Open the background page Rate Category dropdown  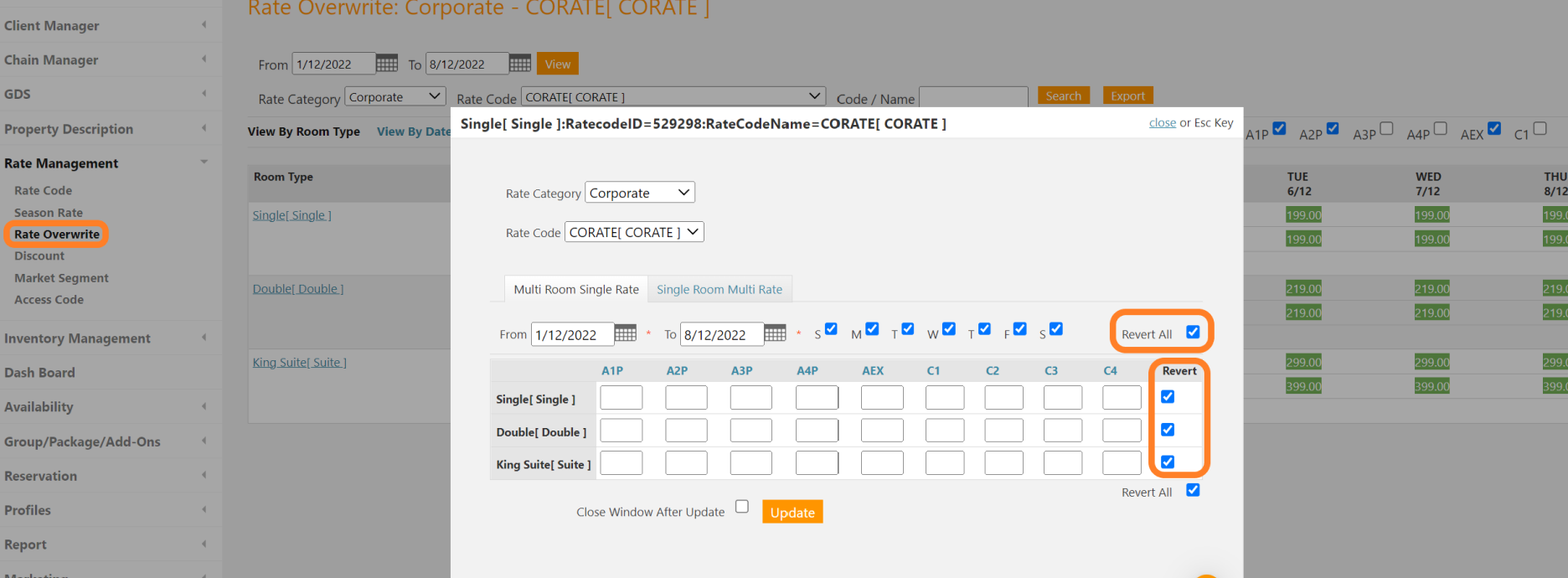pyautogui.click(x=395, y=96)
